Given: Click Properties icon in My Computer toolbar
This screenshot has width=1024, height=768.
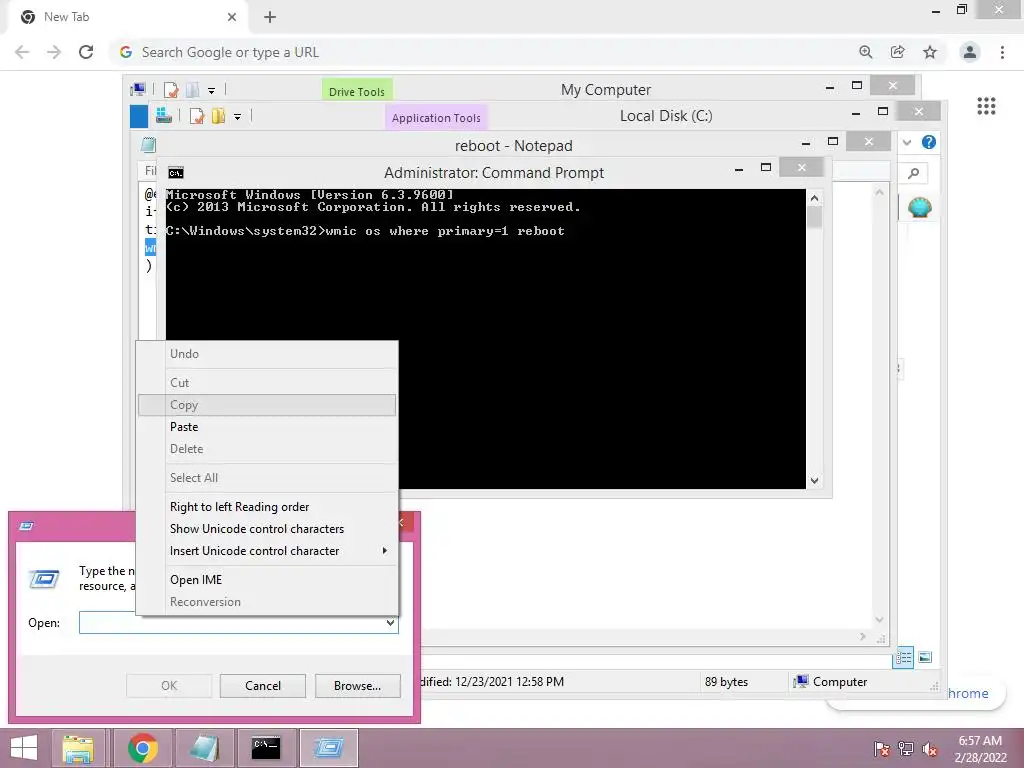Looking at the screenshot, I should 171,90.
